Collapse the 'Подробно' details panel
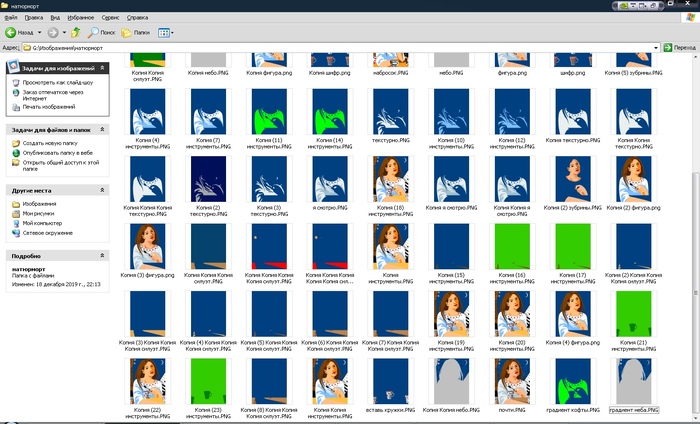The width and height of the screenshot is (700, 424). click(x=101, y=255)
